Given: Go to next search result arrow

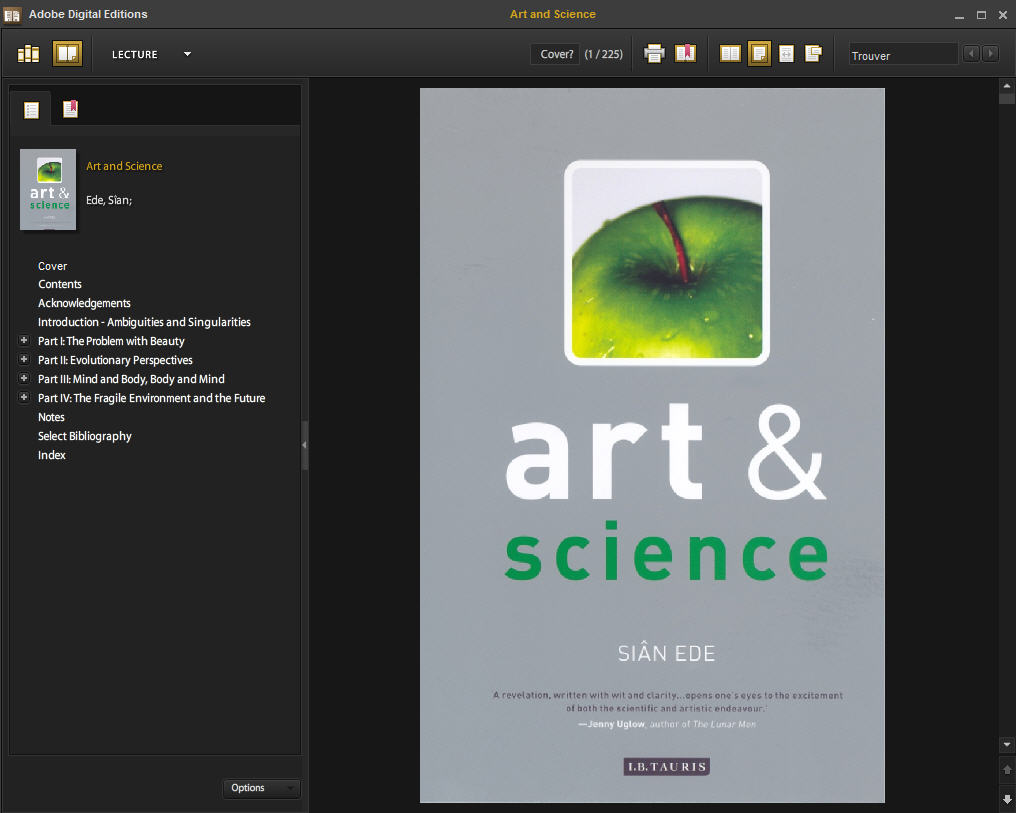Looking at the screenshot, I should pos(991,54).
